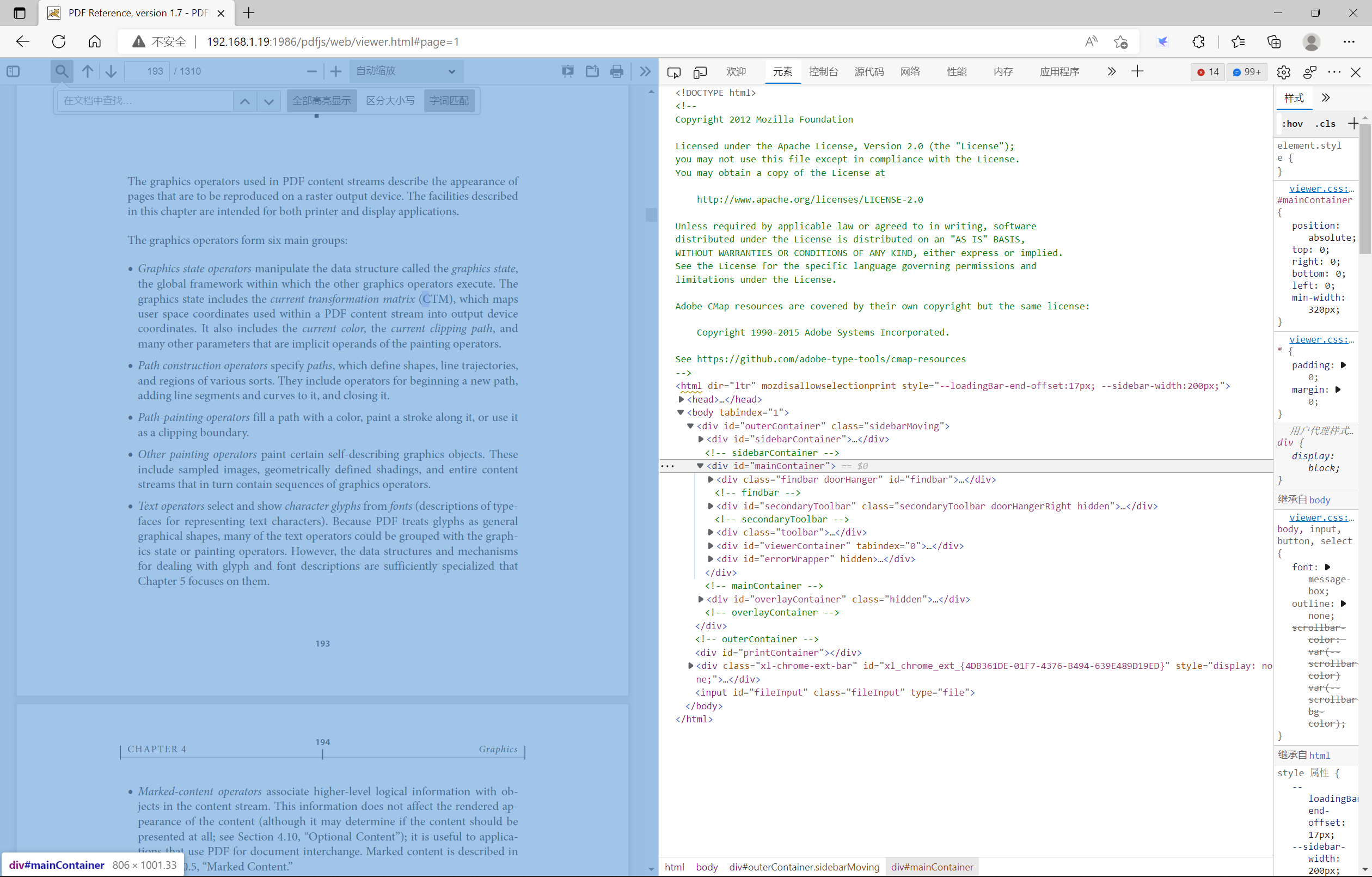Open DevTools customize ellipsis menu
Viewport: 1372px width, 877px height.
(1334, 72)
